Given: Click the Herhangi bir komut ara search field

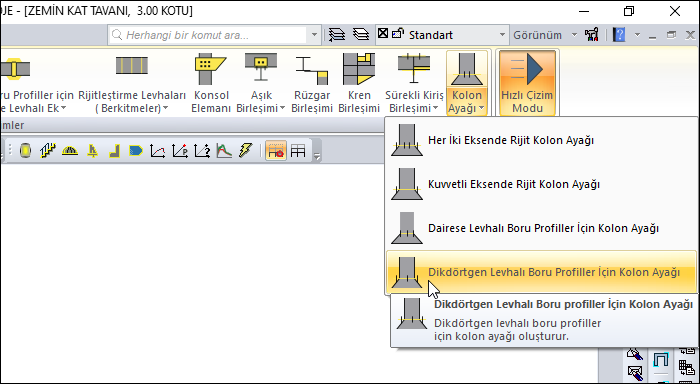Looking at the screenshot, I should coord(209,35).
